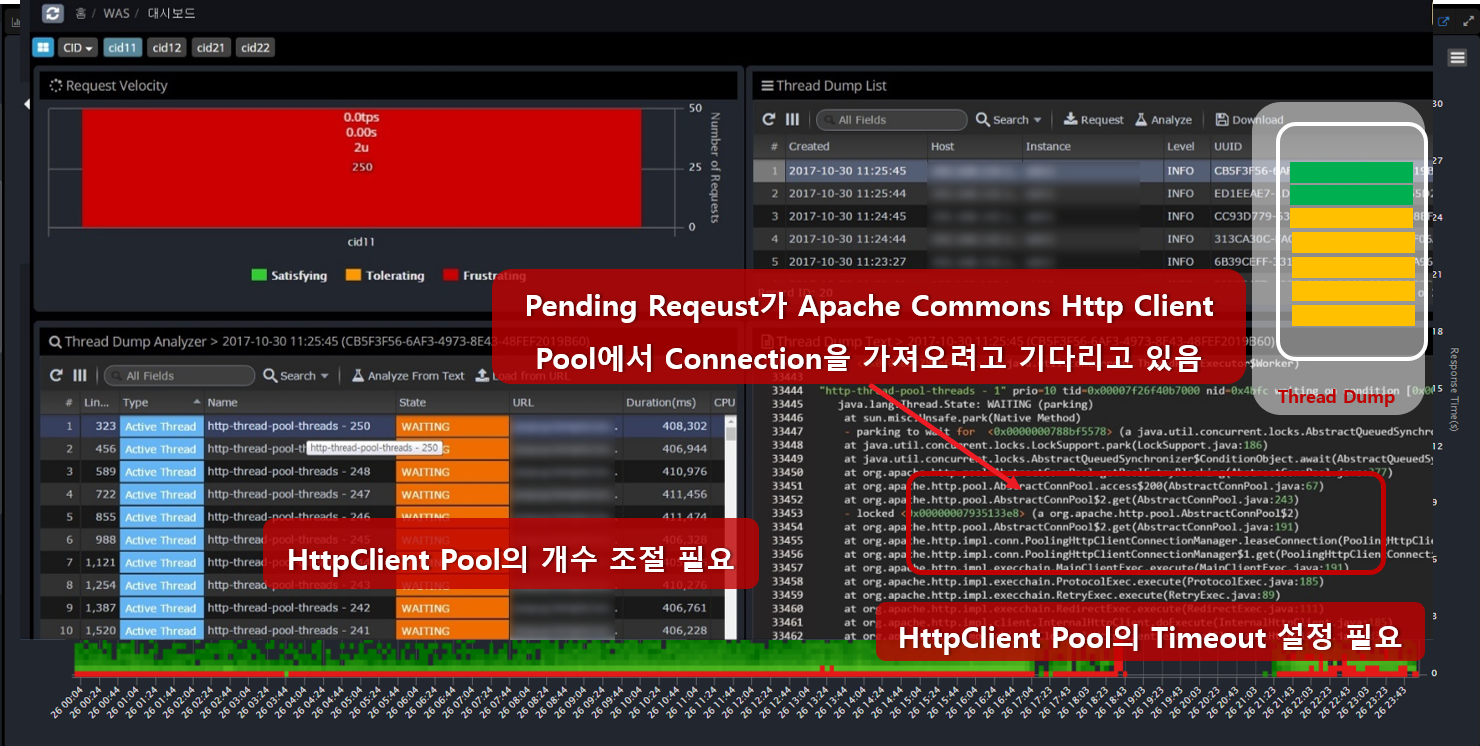This screenshot has height=746, width=1480.
Task: Open the CID dropdown
Action: pyautogui.click(x=77, y=47)
